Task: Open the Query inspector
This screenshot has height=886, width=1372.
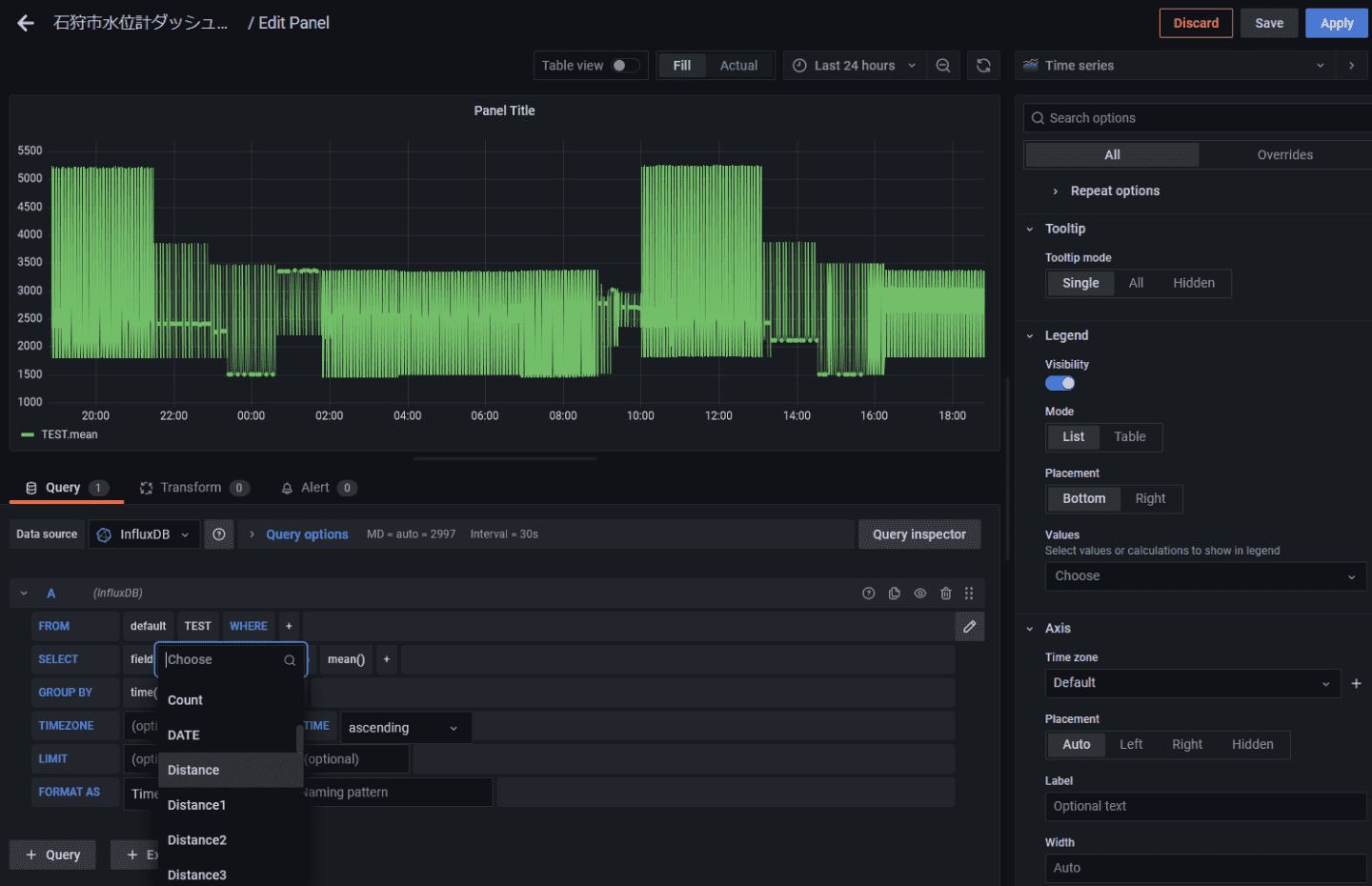Action: click(x=918, y=534)
